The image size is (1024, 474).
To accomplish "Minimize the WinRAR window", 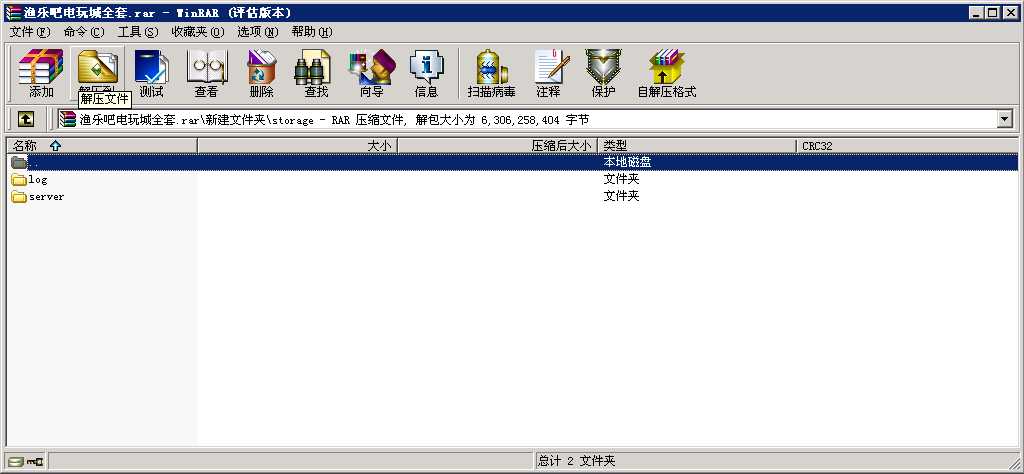I will click(976, 12).
